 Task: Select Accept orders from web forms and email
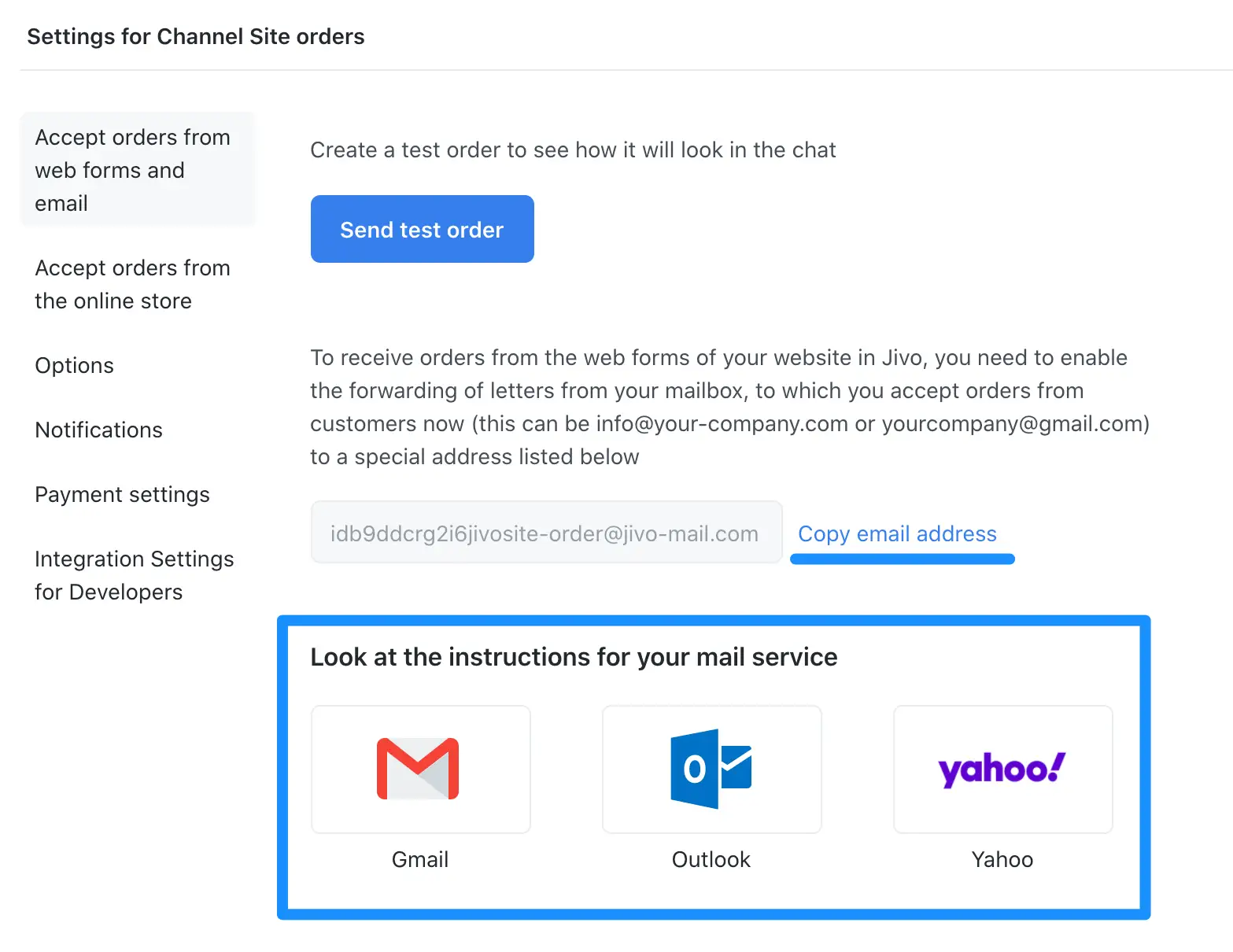click(x=133, y=170)
